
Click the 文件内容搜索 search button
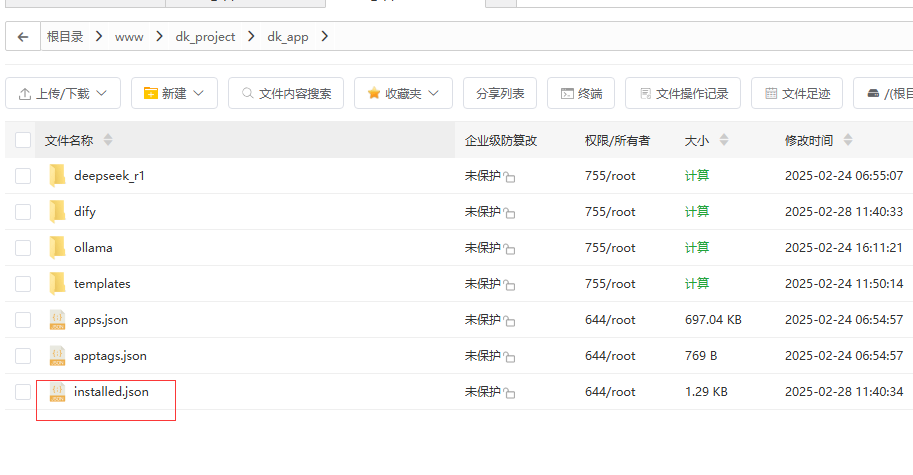[x=286, y=94]
